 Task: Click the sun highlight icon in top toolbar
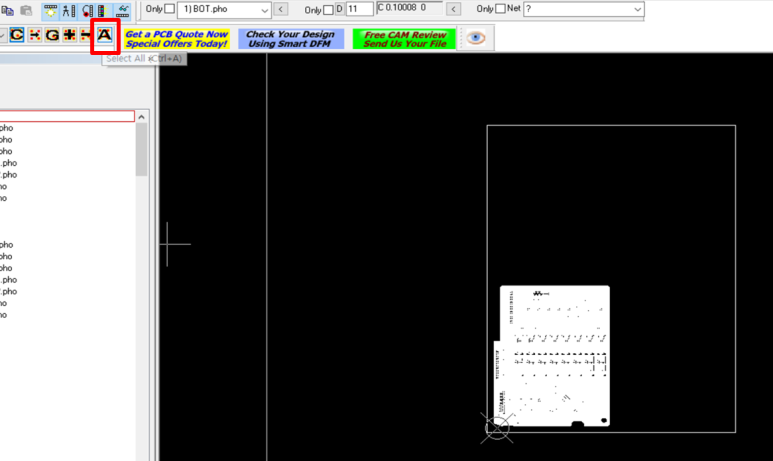tap(50, 10)
